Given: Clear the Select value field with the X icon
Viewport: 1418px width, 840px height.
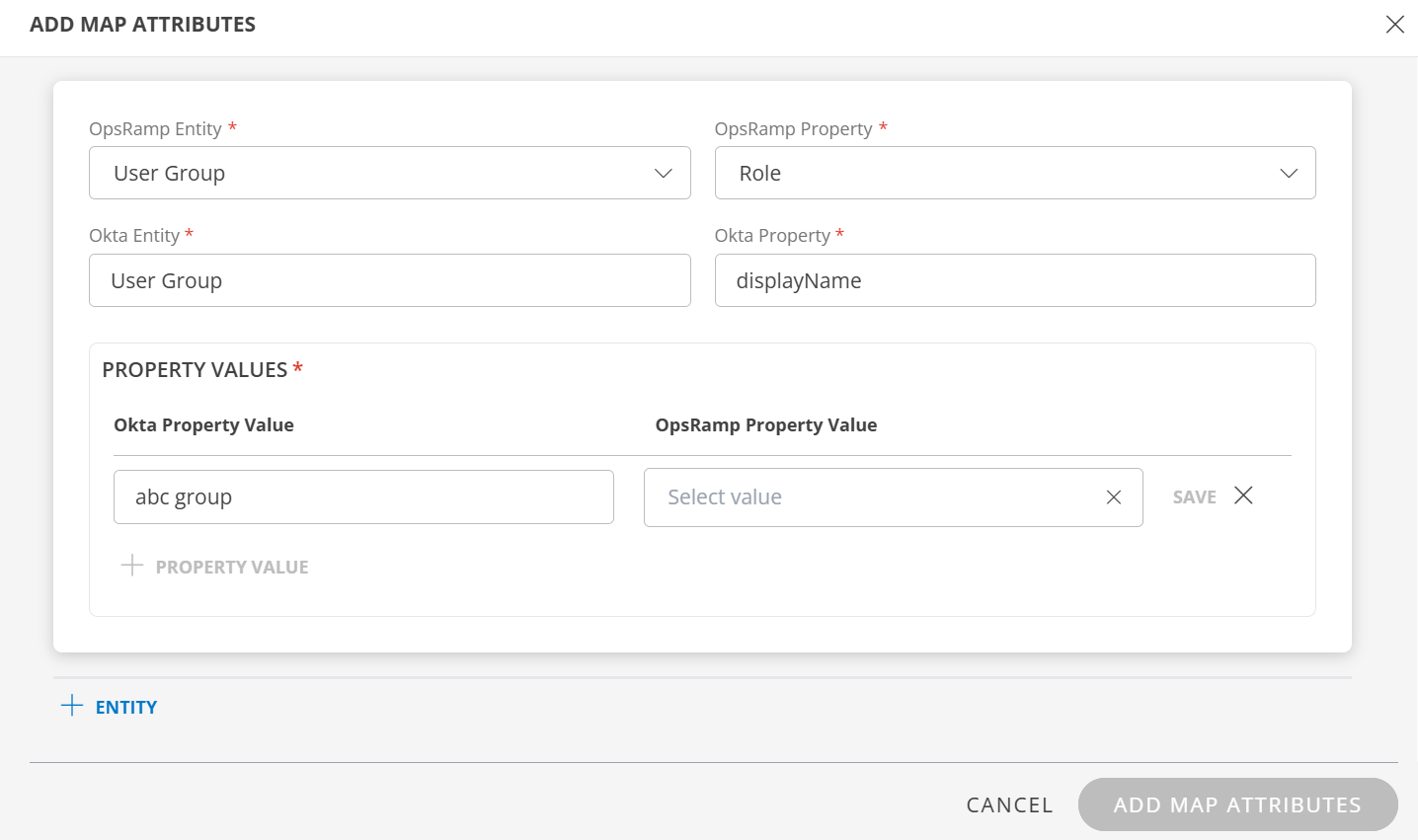Looking at the screenshot, I should 1114,497.
